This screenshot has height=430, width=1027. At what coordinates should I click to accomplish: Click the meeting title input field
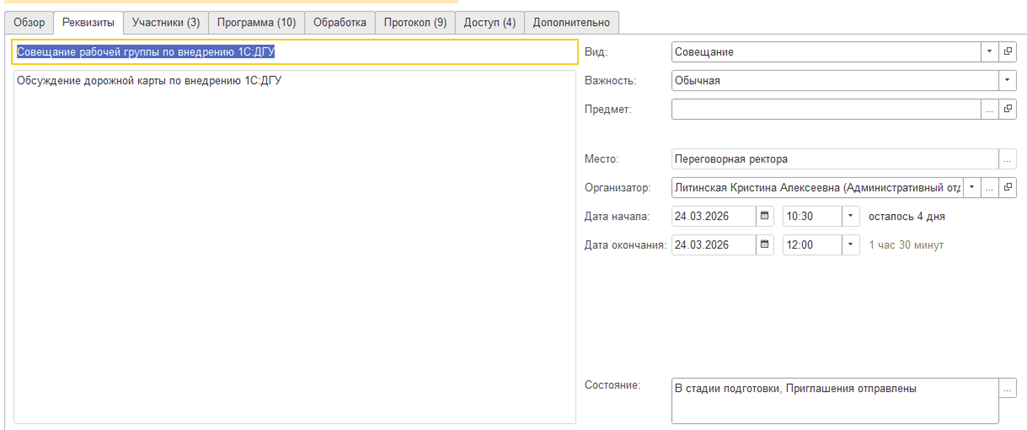click(x=294, y=52)
